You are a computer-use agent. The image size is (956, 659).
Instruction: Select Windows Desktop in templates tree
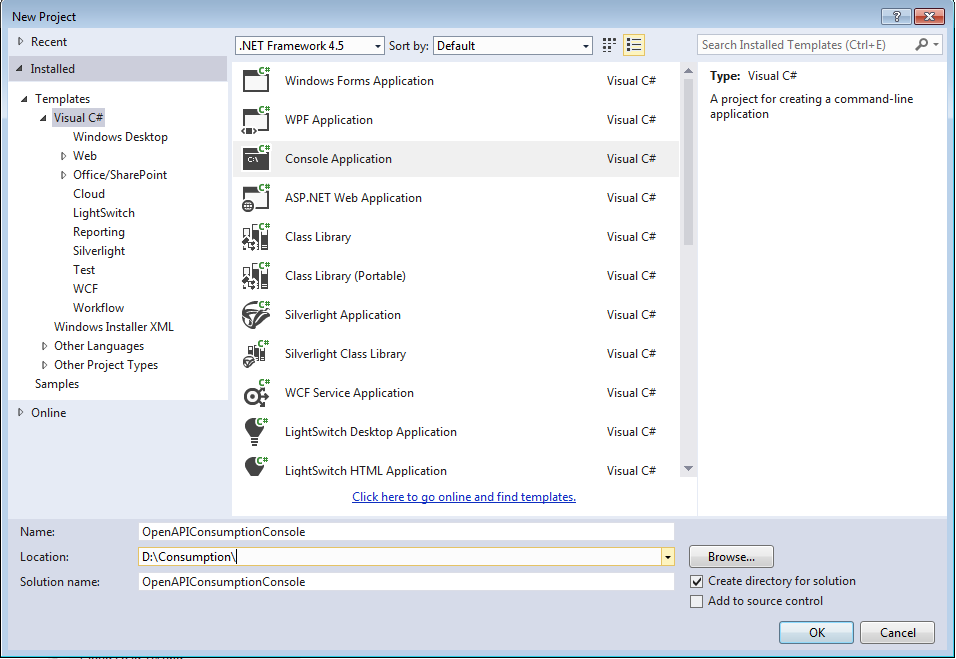tap(120, 137)
